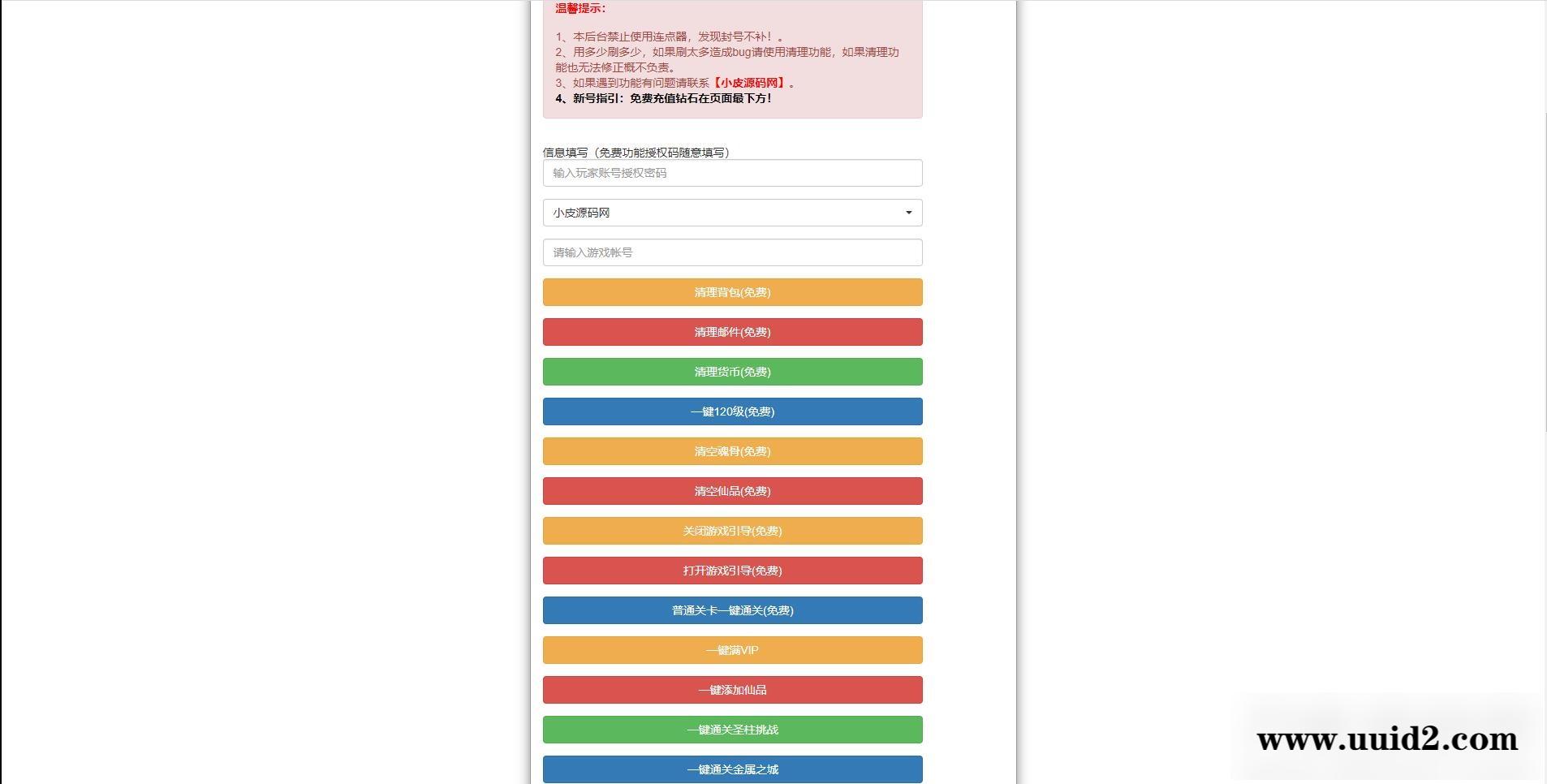Click the 清理背包(免费) button
The width and height of the screenshot is (1547, 784).
[x=732, y=292]
